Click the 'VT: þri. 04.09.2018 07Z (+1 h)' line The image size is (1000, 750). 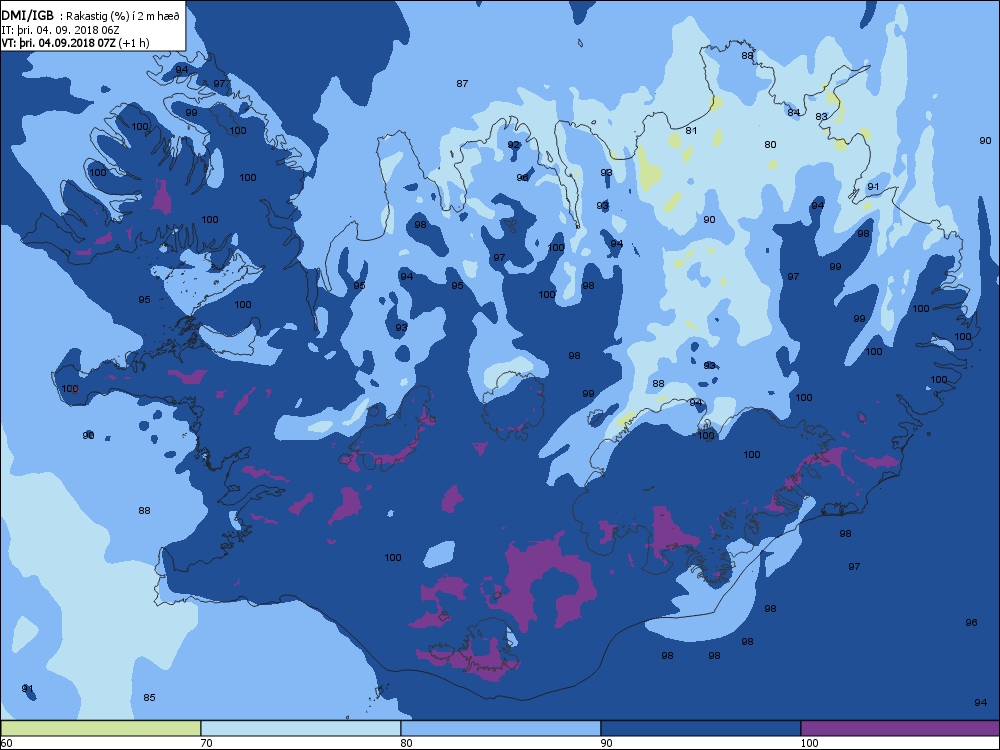point(75,43)
